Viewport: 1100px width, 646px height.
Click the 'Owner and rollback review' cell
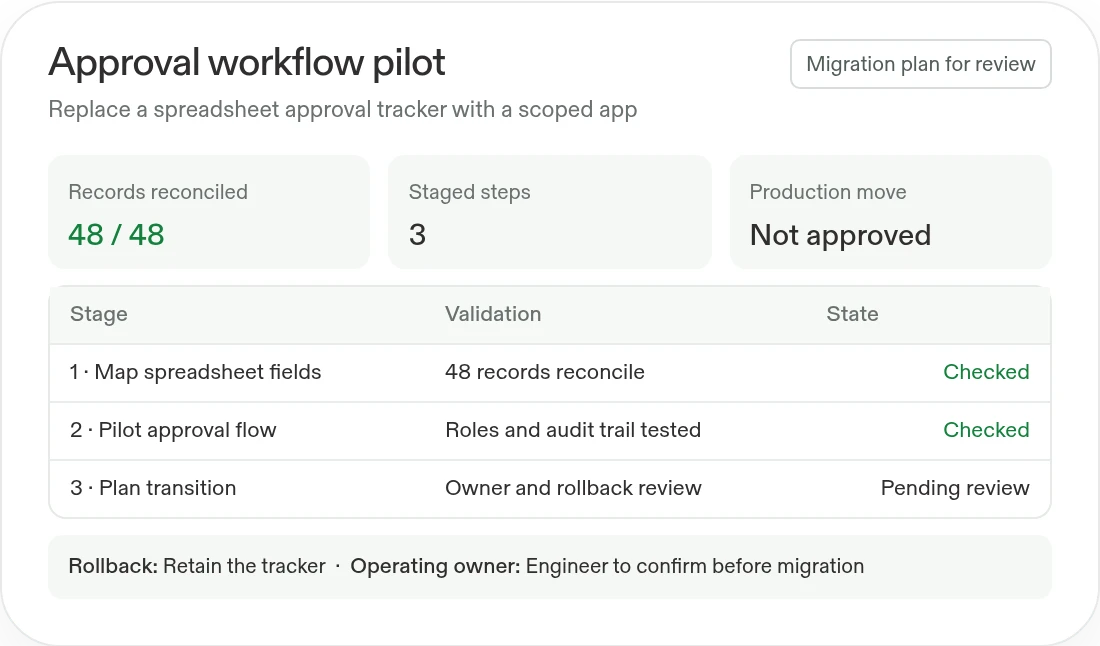tap(573, 488)
